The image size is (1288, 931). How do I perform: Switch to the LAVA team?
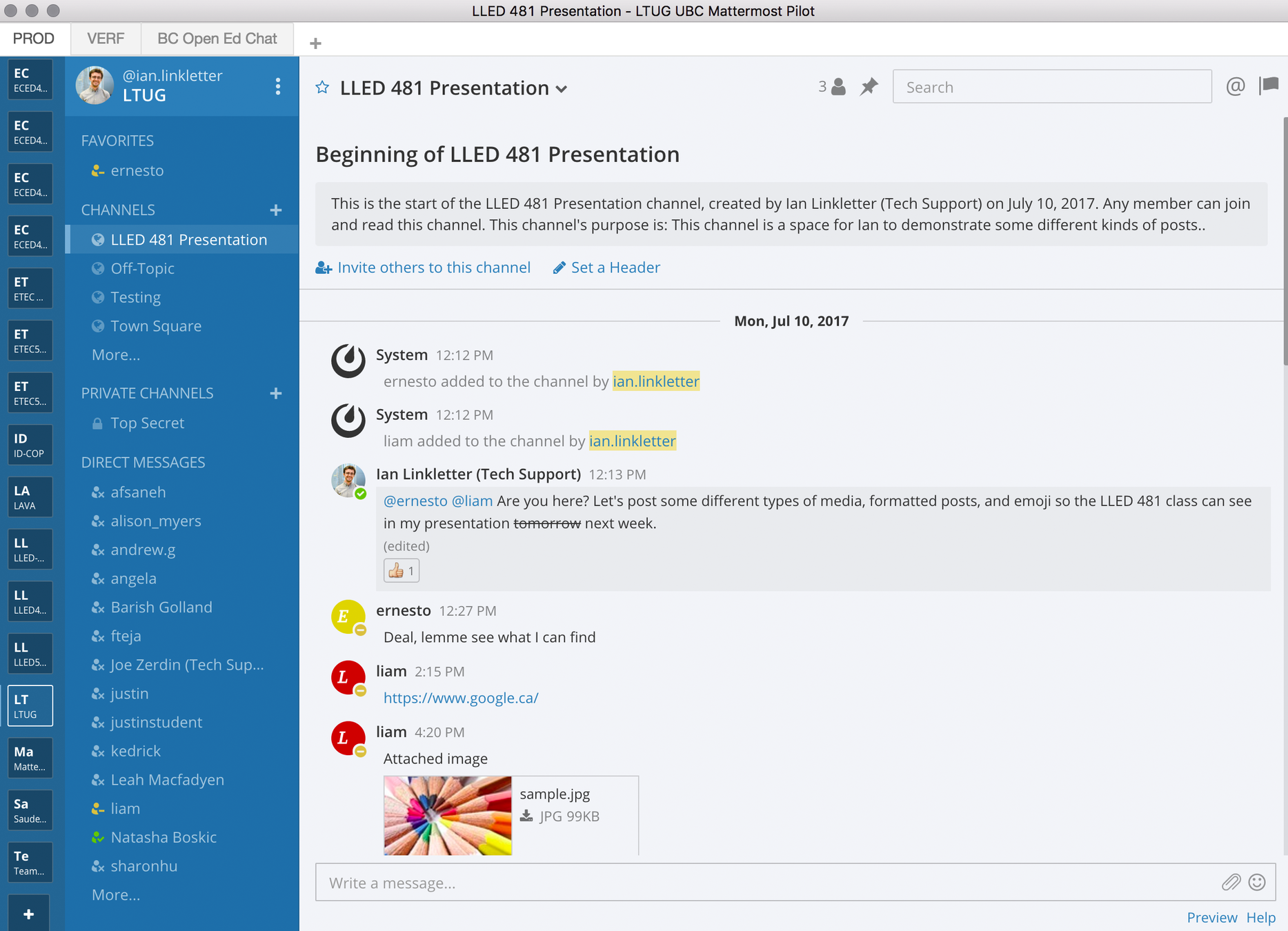point(30,497)
